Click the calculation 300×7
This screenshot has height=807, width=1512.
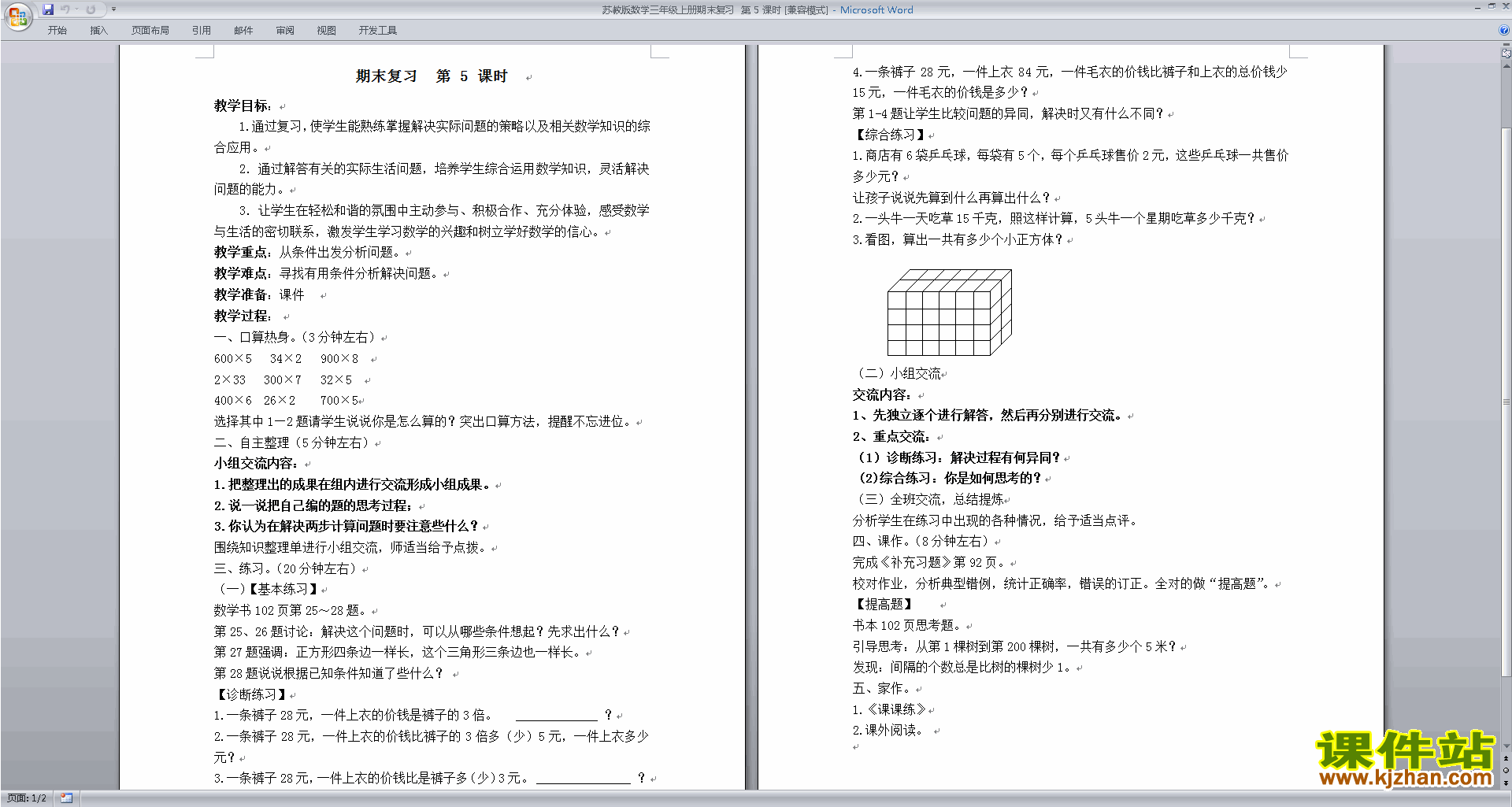pyautogui.click(x=282, y=379)
